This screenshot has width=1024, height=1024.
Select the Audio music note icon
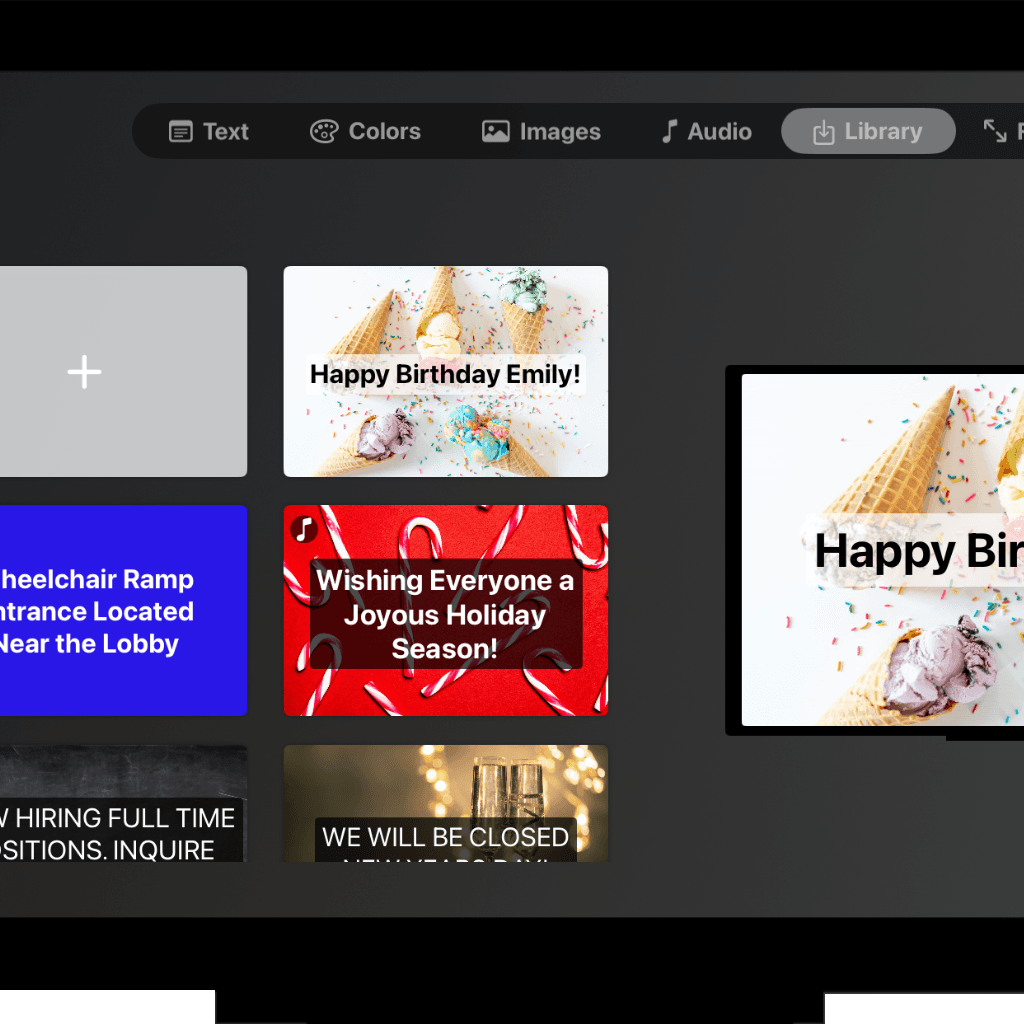(668, 131)
